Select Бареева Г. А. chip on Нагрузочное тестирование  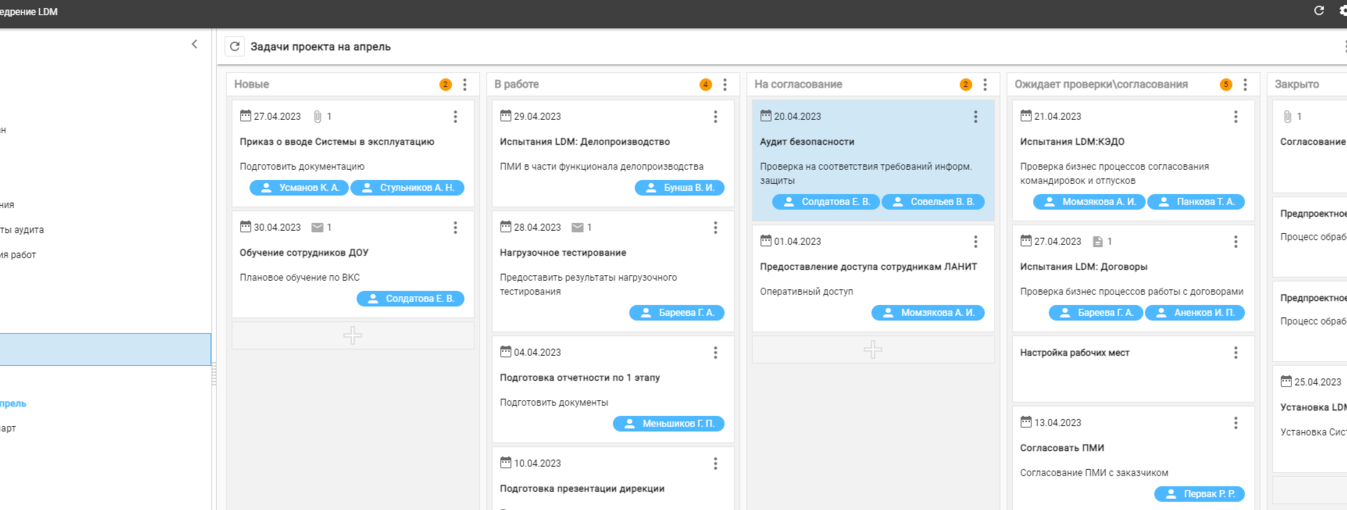tap(677, 313)
